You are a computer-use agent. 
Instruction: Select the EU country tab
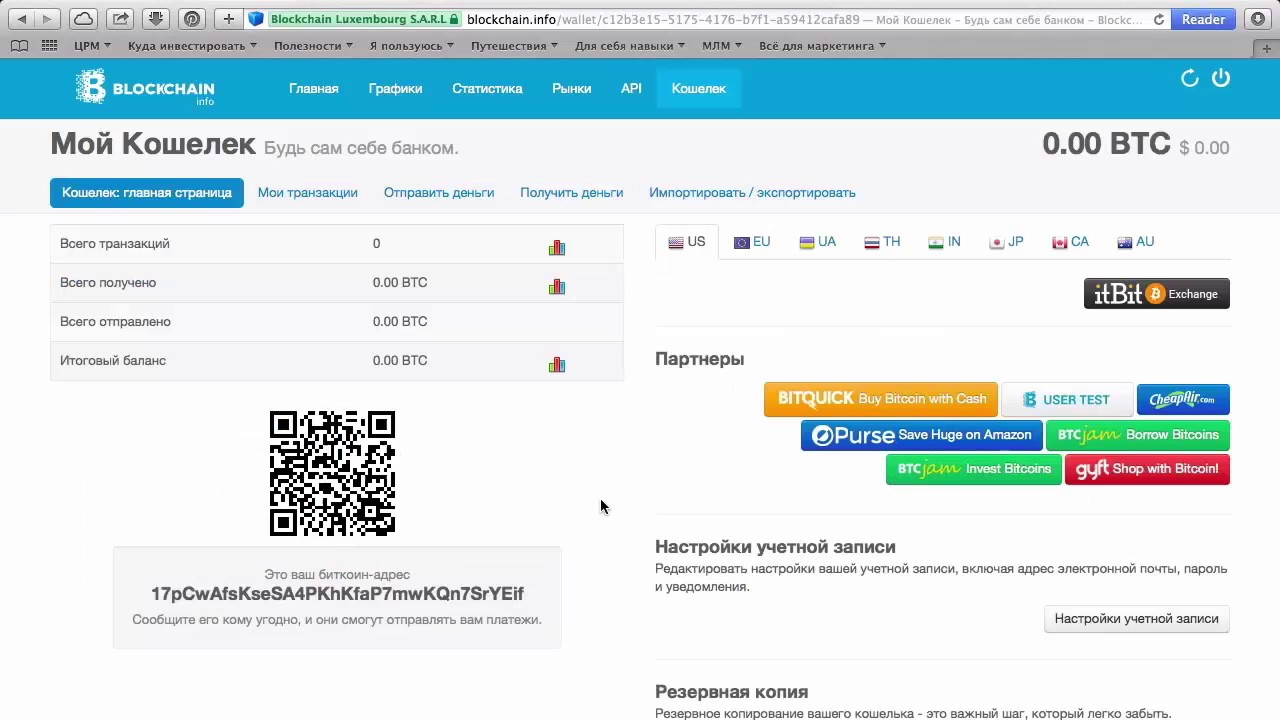[x=752, y=242]
